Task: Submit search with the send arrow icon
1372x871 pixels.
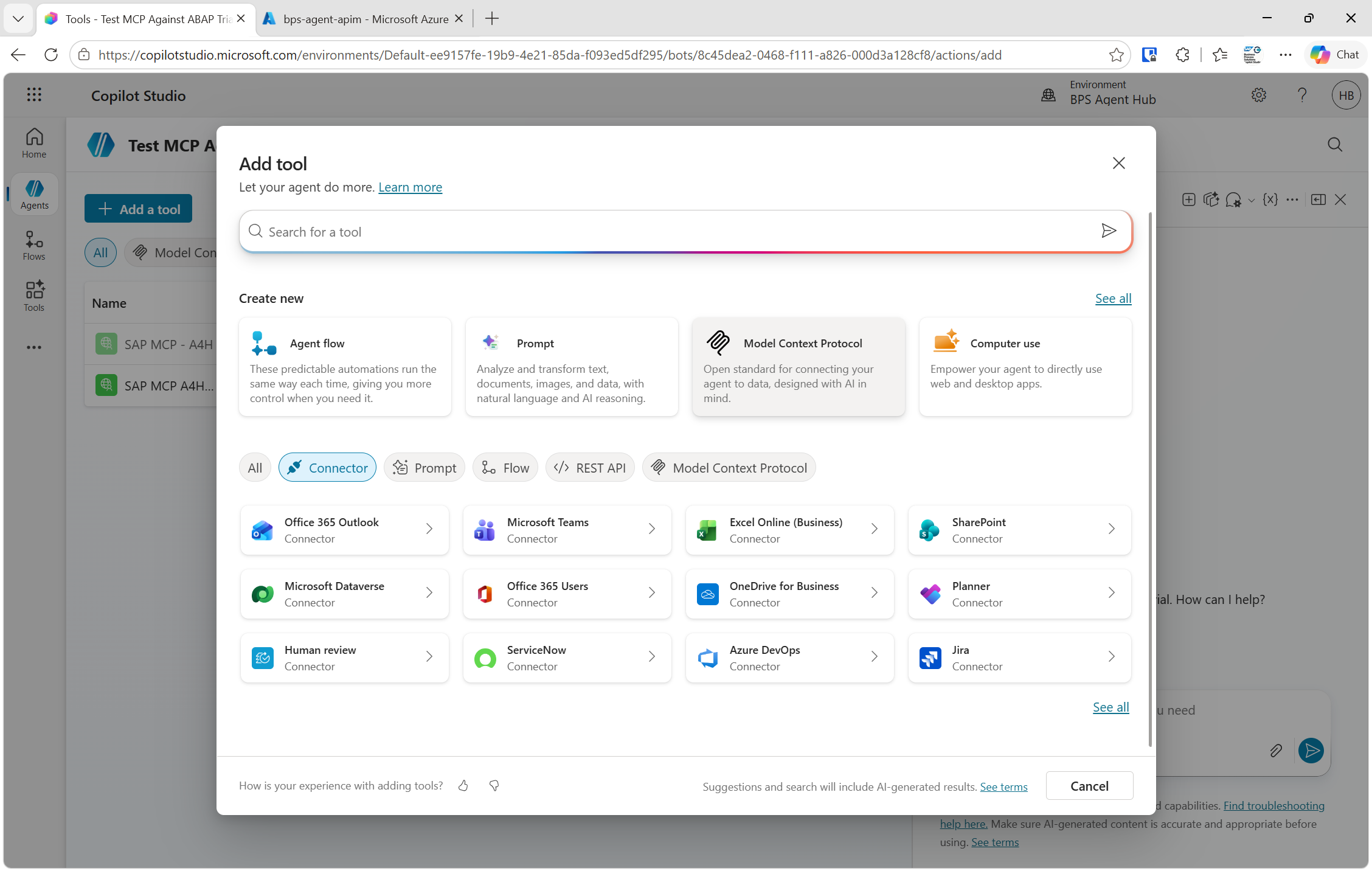Action: click(1108, 231)
